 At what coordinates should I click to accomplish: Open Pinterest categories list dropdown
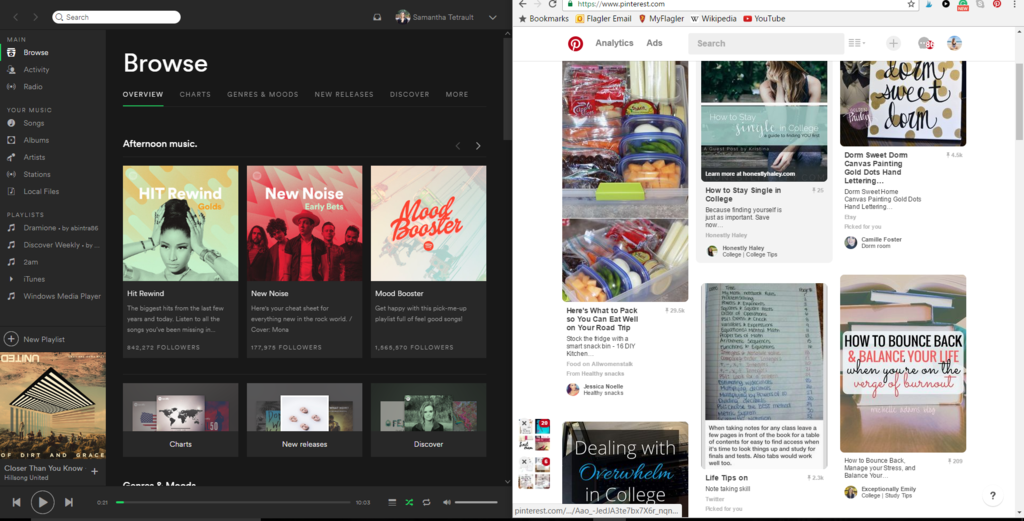[x=857, y=43]
